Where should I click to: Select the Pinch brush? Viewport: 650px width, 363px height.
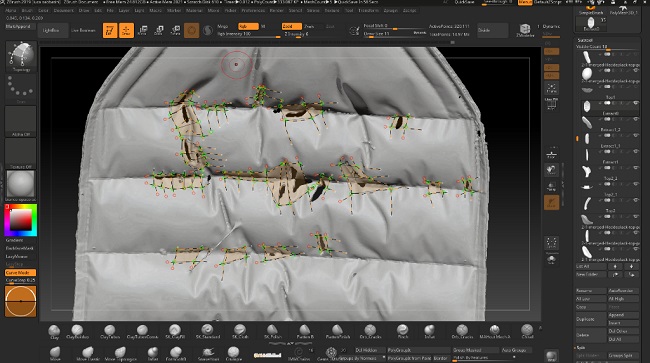[402, 332]
